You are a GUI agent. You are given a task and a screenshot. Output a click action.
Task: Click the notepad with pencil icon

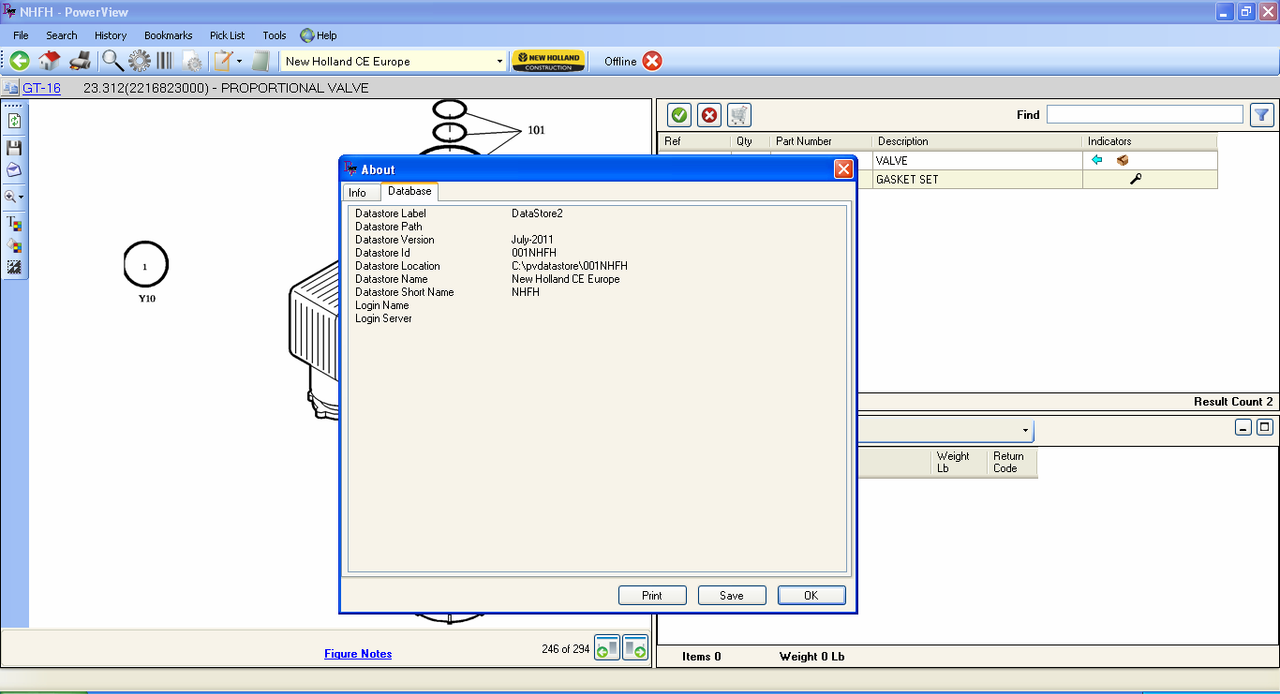[x=223, y=61]
